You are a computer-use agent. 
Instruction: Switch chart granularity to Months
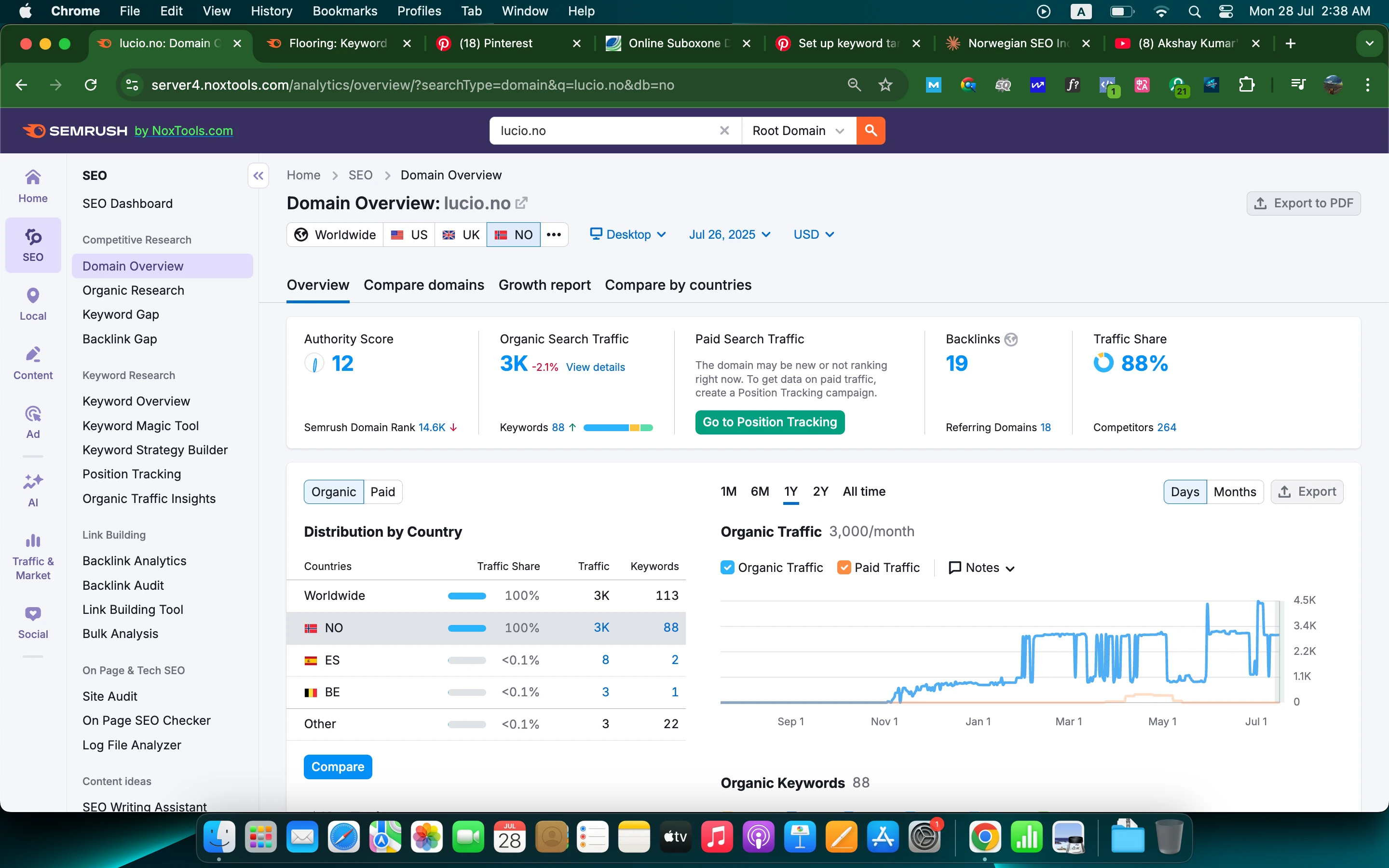click(x=1235, y=491)
